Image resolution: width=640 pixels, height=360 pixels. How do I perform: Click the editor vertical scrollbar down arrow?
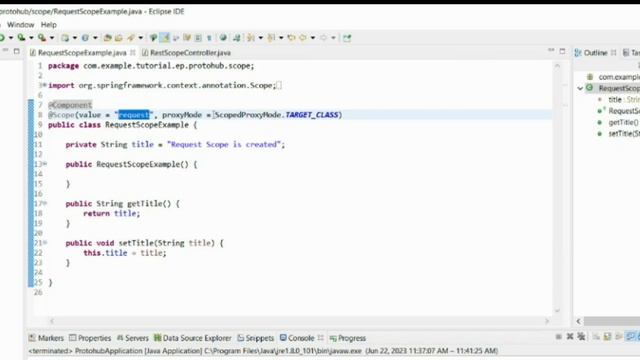point(557,311)
